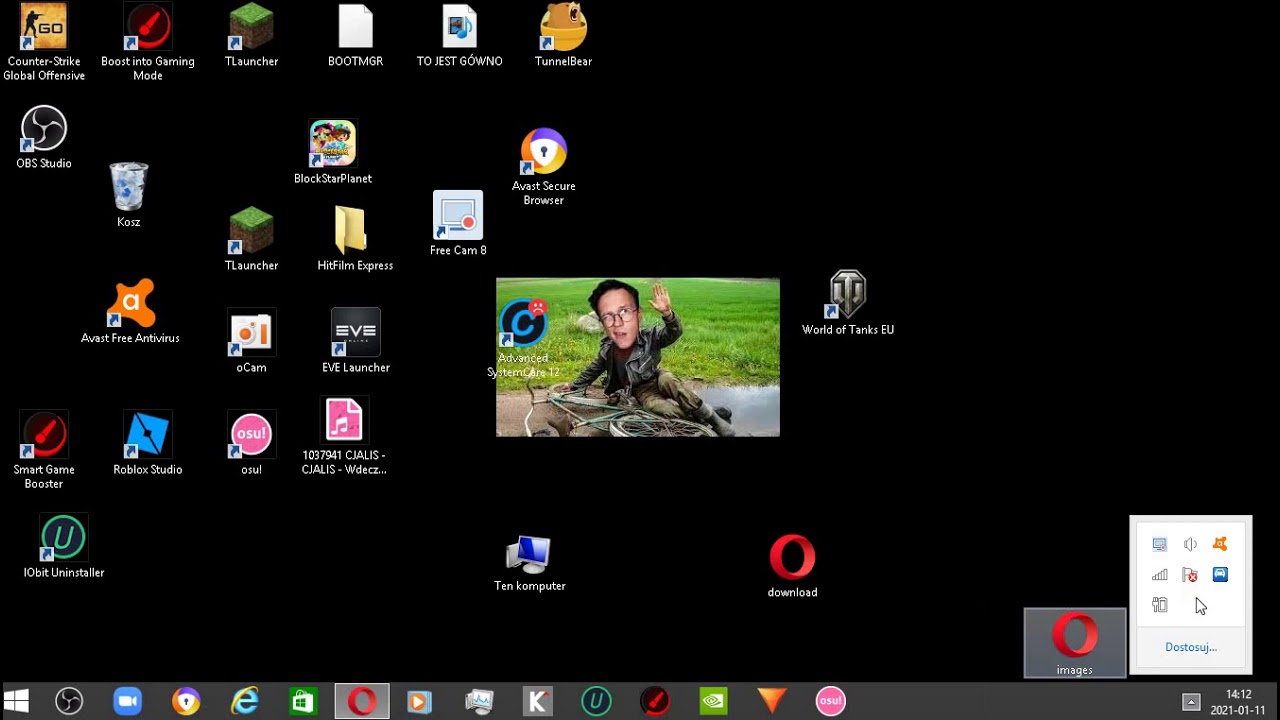Open Smart Game Booster from taskbar
The height and width of the screenshot is (720, 1280).
tap(655, 701)
